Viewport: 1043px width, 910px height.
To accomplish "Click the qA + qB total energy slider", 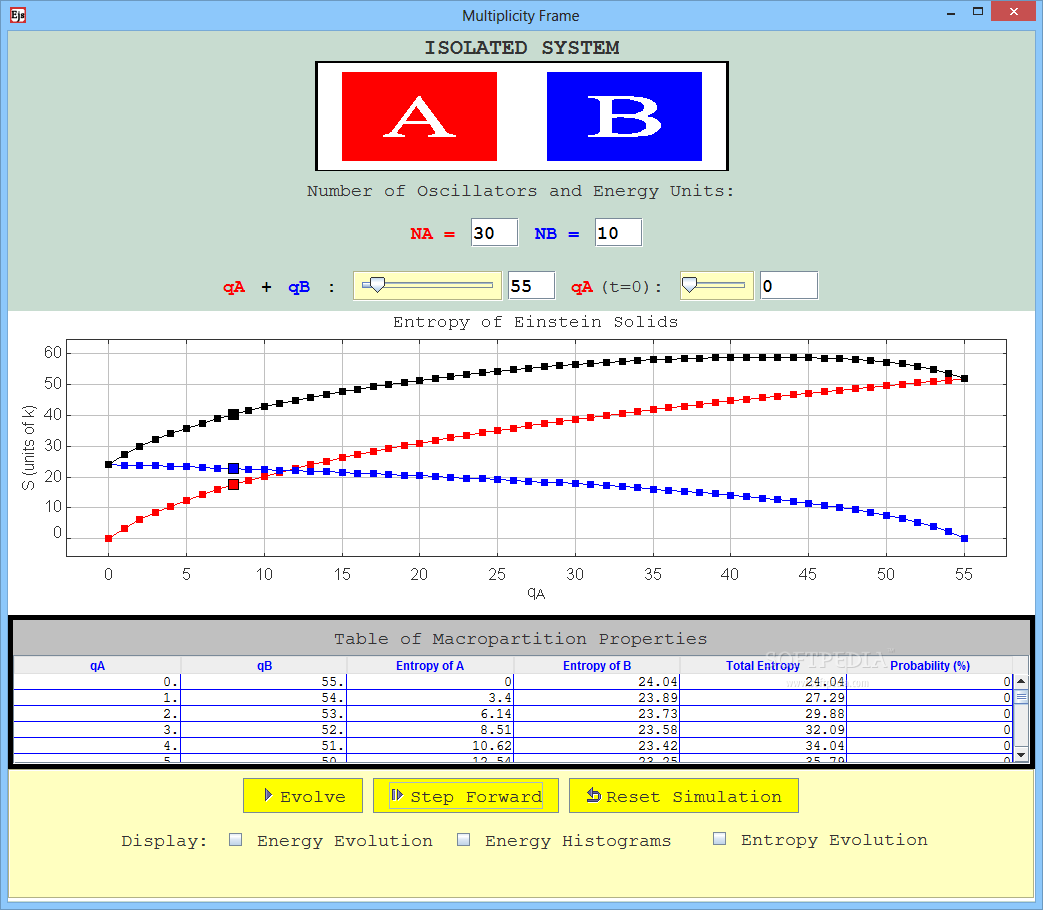I will pyautogui.click(x=427, y=285).
